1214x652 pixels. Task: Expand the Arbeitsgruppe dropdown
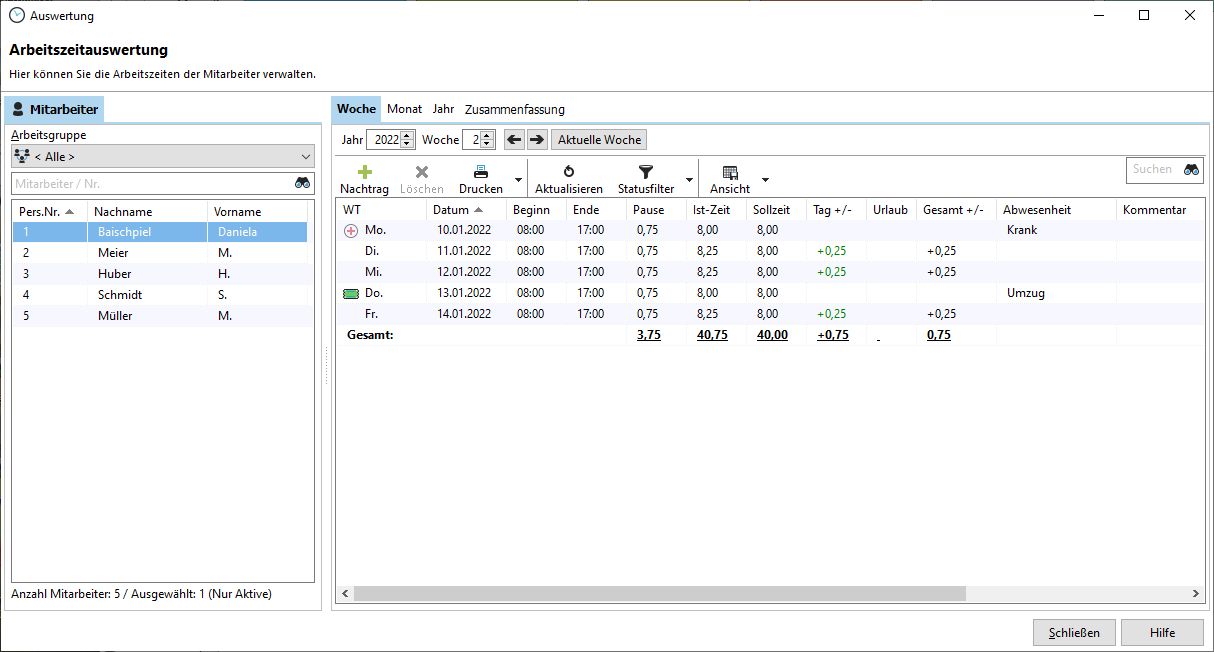tap(305, 157)
